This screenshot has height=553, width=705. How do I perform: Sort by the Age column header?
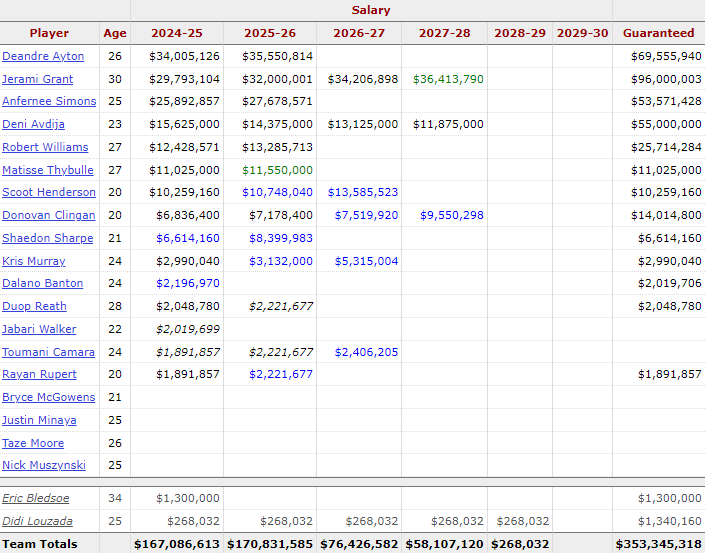coord(115,33)
